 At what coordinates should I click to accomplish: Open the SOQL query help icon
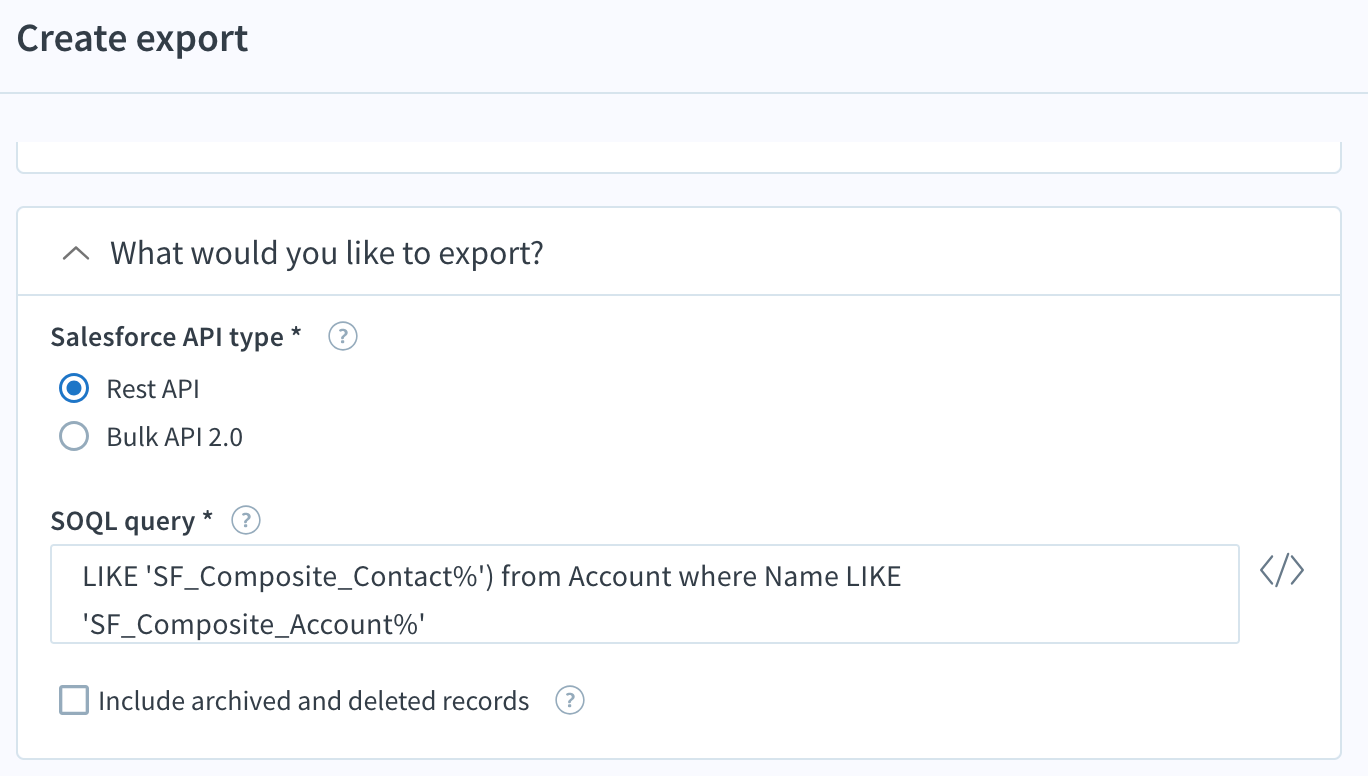tap(246, 521)
